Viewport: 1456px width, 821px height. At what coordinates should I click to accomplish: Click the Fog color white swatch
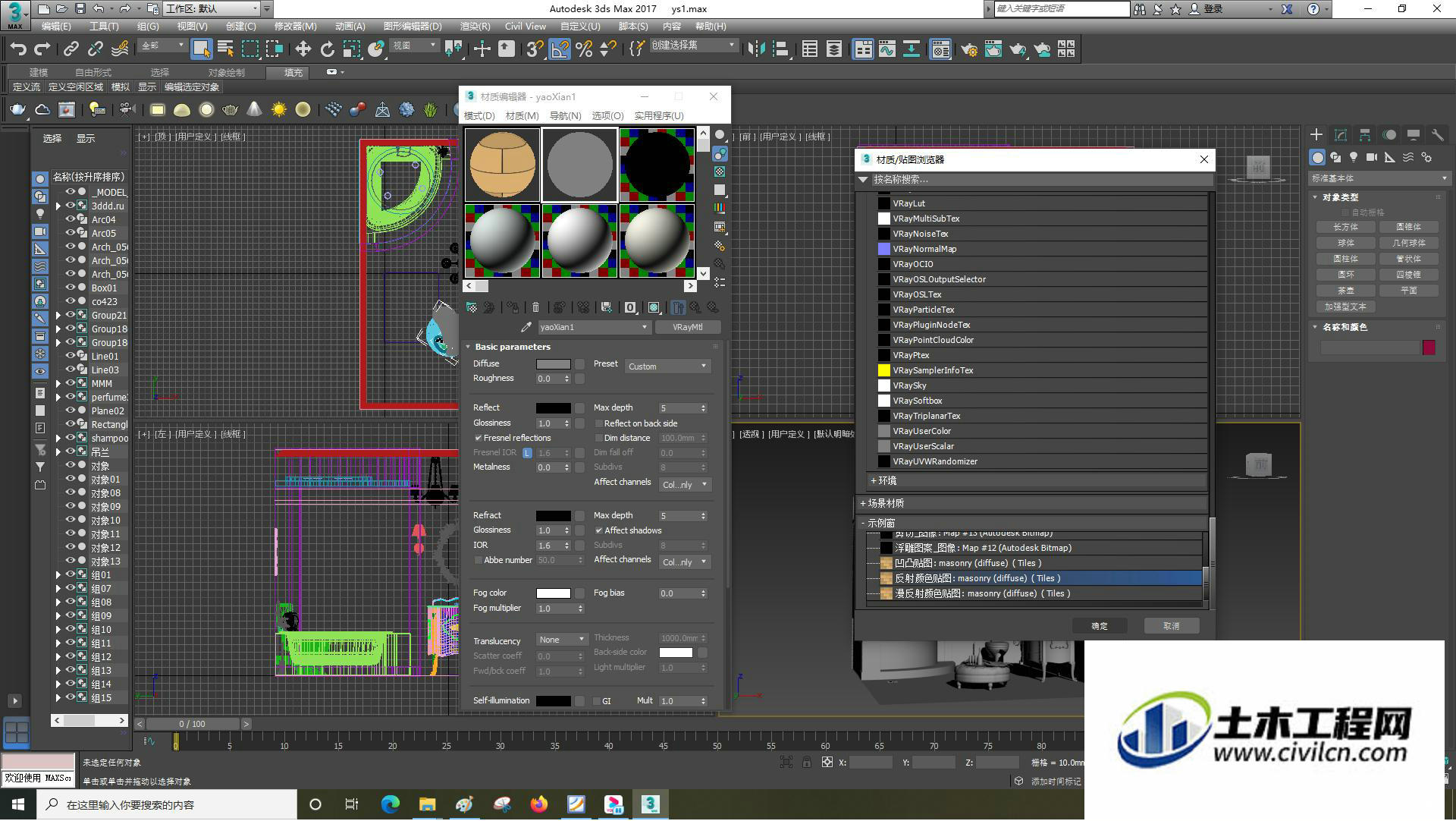coord(554,593)
